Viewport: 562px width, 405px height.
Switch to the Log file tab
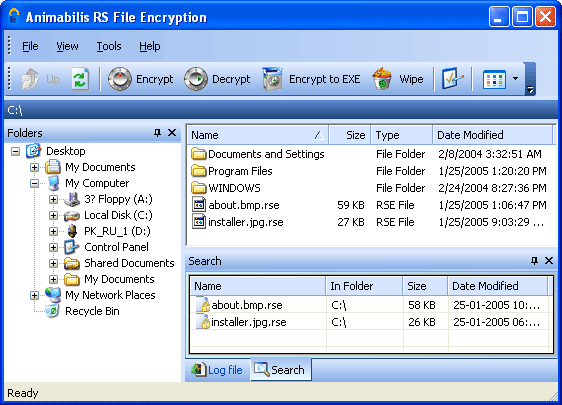point(217,370)
